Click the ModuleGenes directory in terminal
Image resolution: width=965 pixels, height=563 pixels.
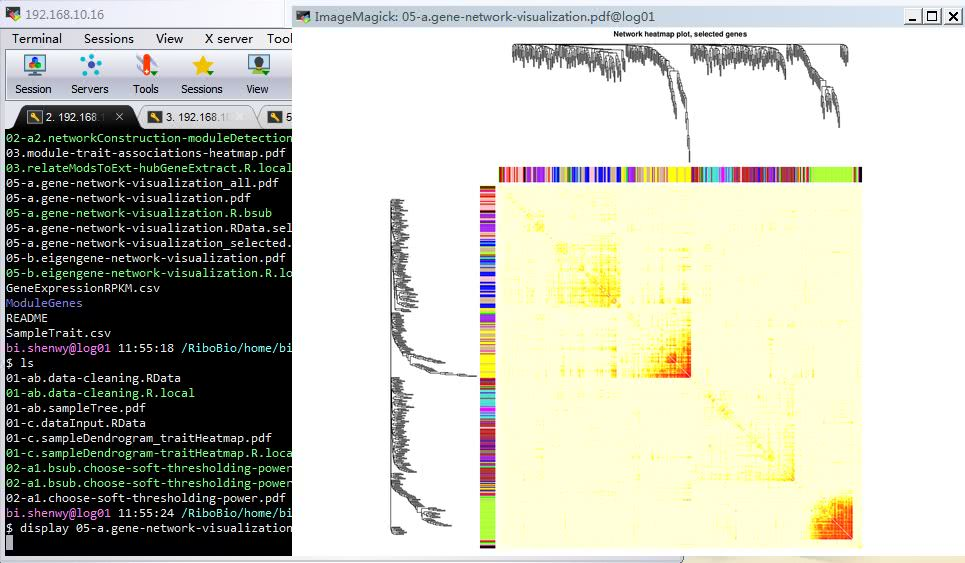[44, 303]
